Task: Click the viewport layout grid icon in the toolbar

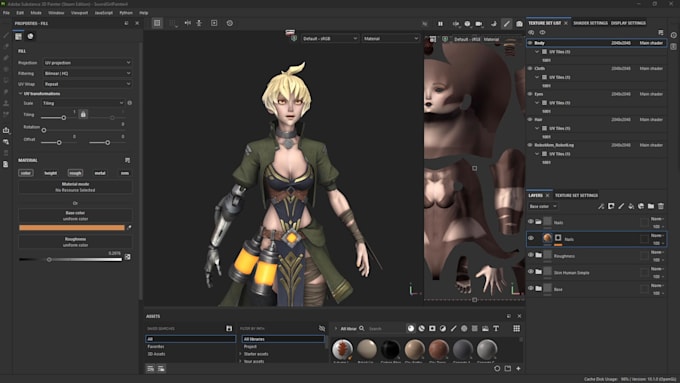Action: [x=157, y=23]
